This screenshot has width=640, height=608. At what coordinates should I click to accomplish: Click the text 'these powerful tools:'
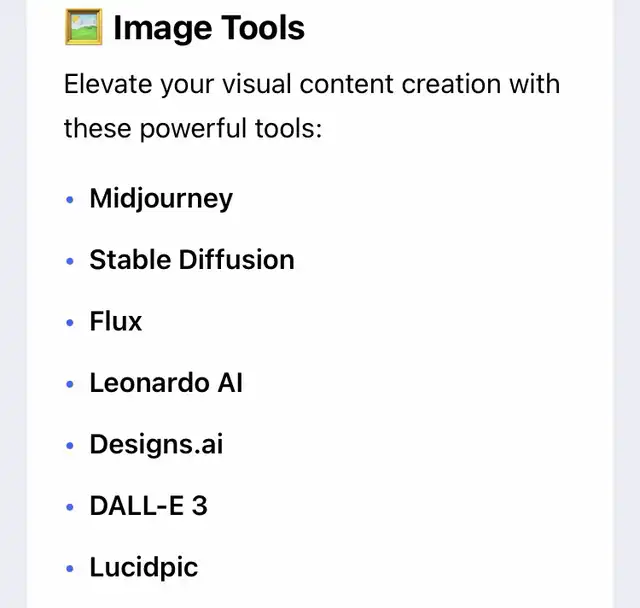[193, 129]
